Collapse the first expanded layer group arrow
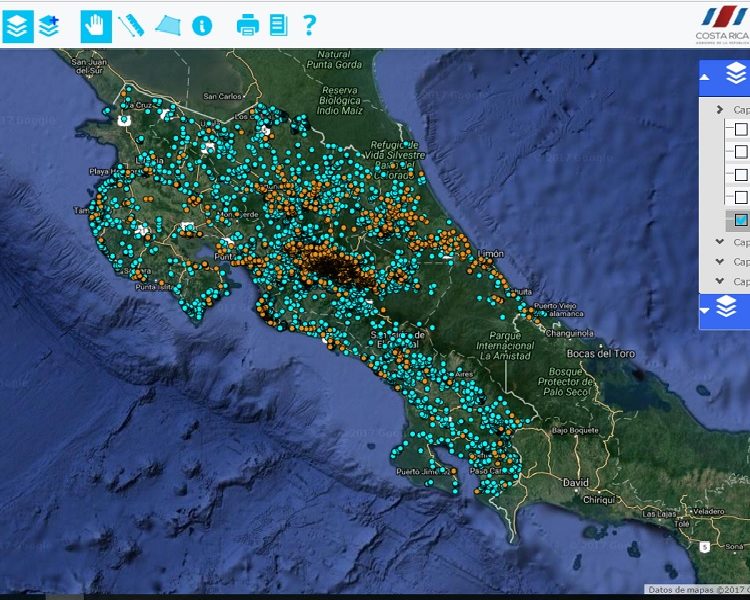This screenshot has width=750, height=600. click(x=720, y=110)
